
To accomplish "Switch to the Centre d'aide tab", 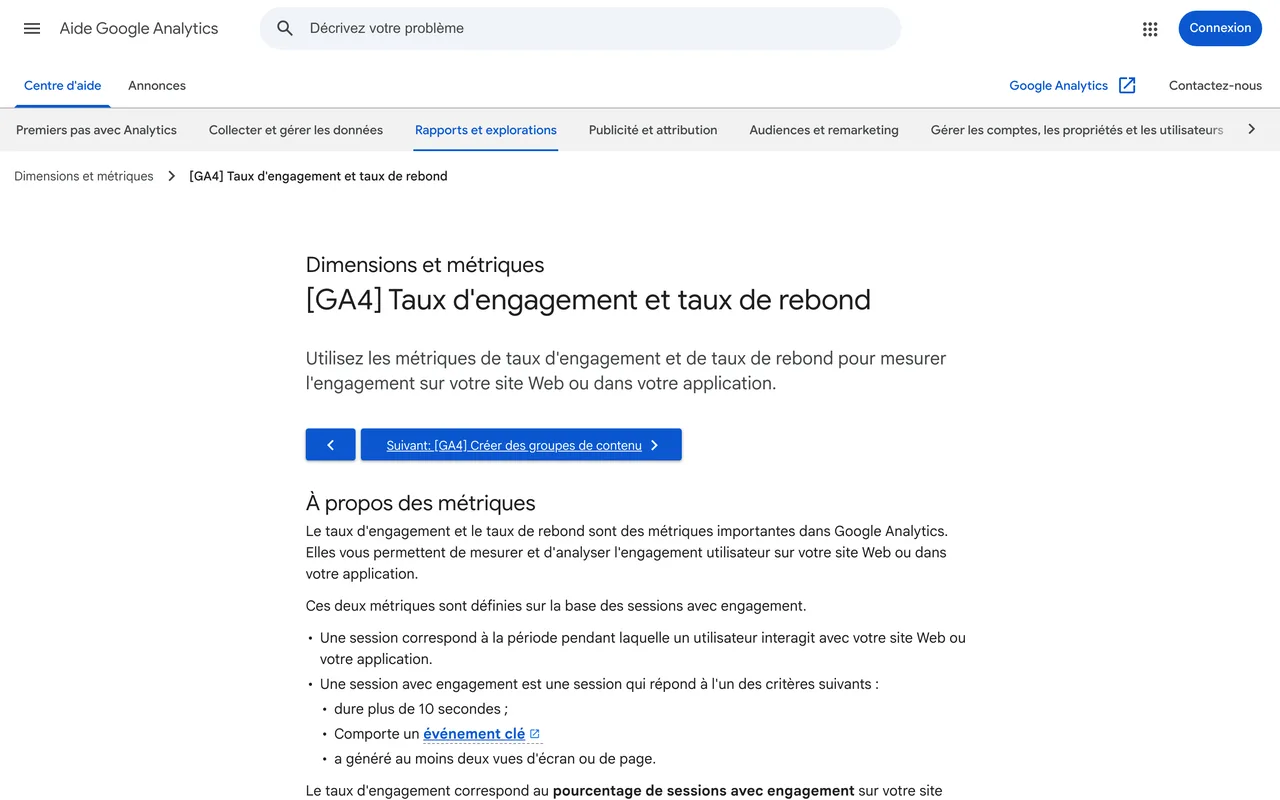I will (x=63, y=86).
